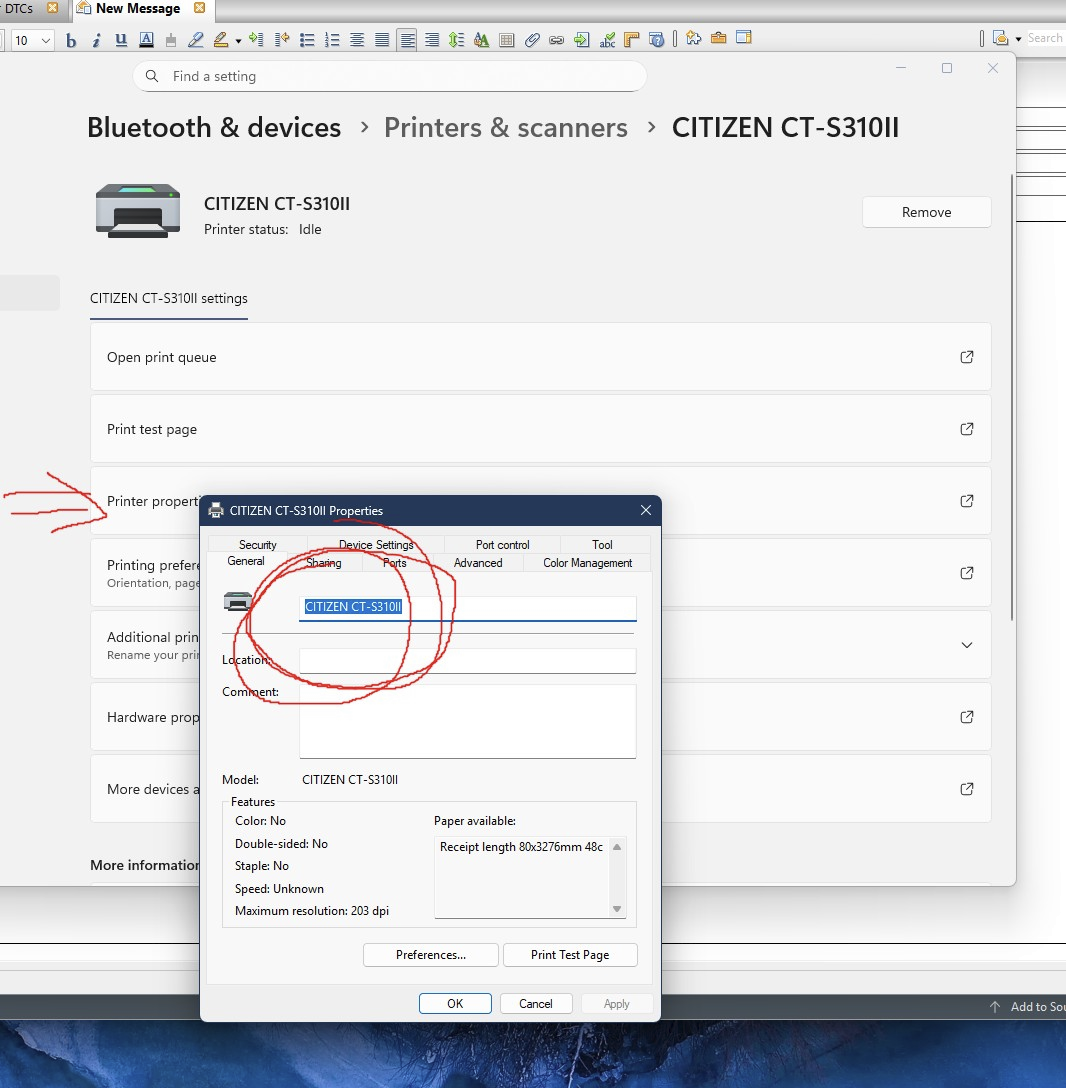This screenshot has height=1088, width=1066.
Task: Toggle italic formatting in the message toolbar
Action: [x=96, y=40]
